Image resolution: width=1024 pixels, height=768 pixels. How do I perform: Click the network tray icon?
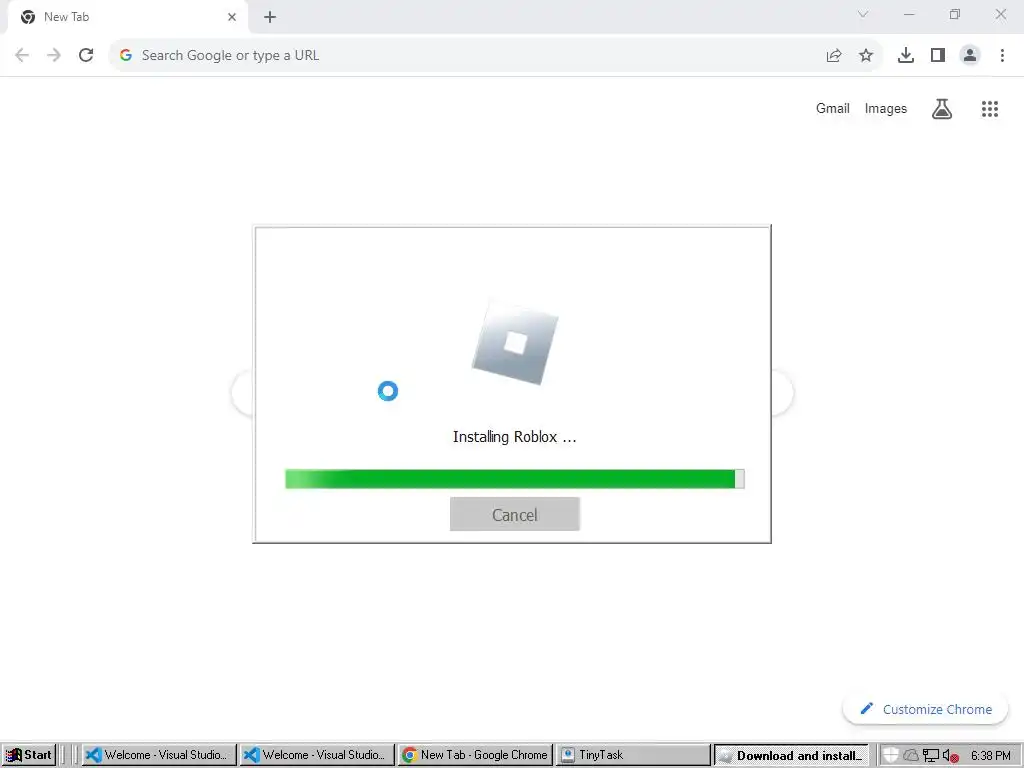click(x=931, y=756)
